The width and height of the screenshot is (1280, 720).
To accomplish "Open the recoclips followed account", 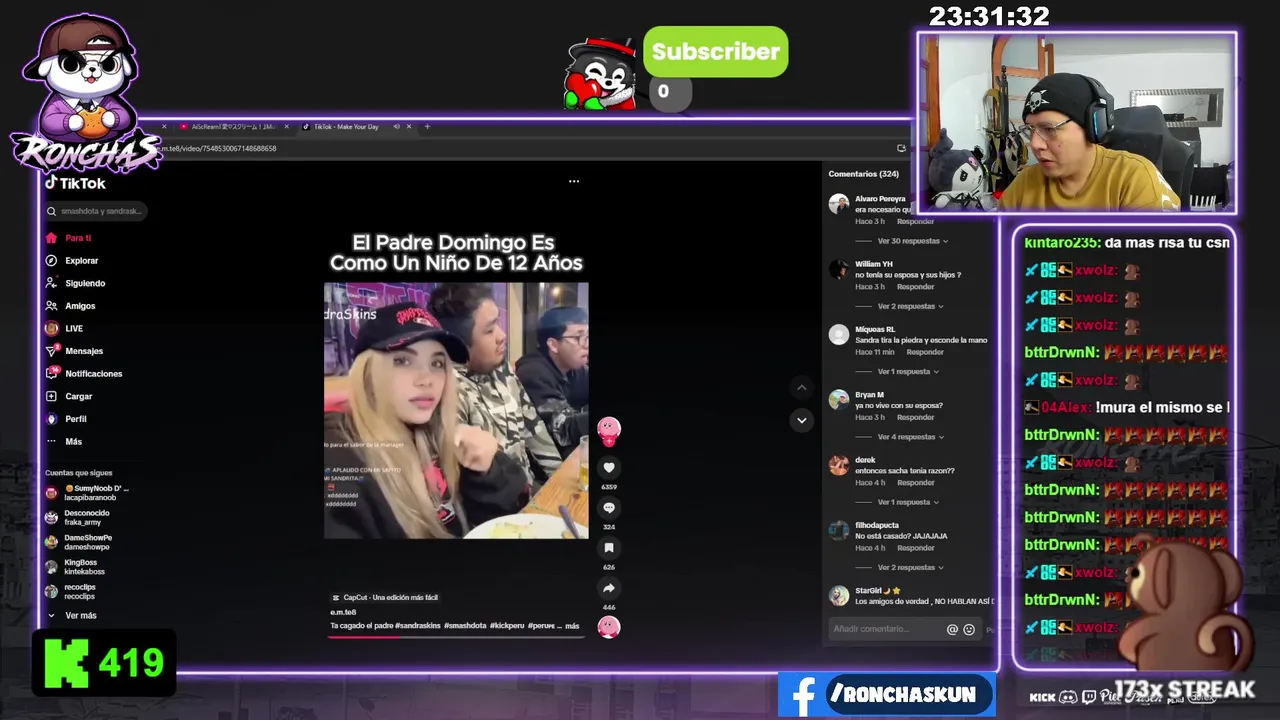I will 71,591.
